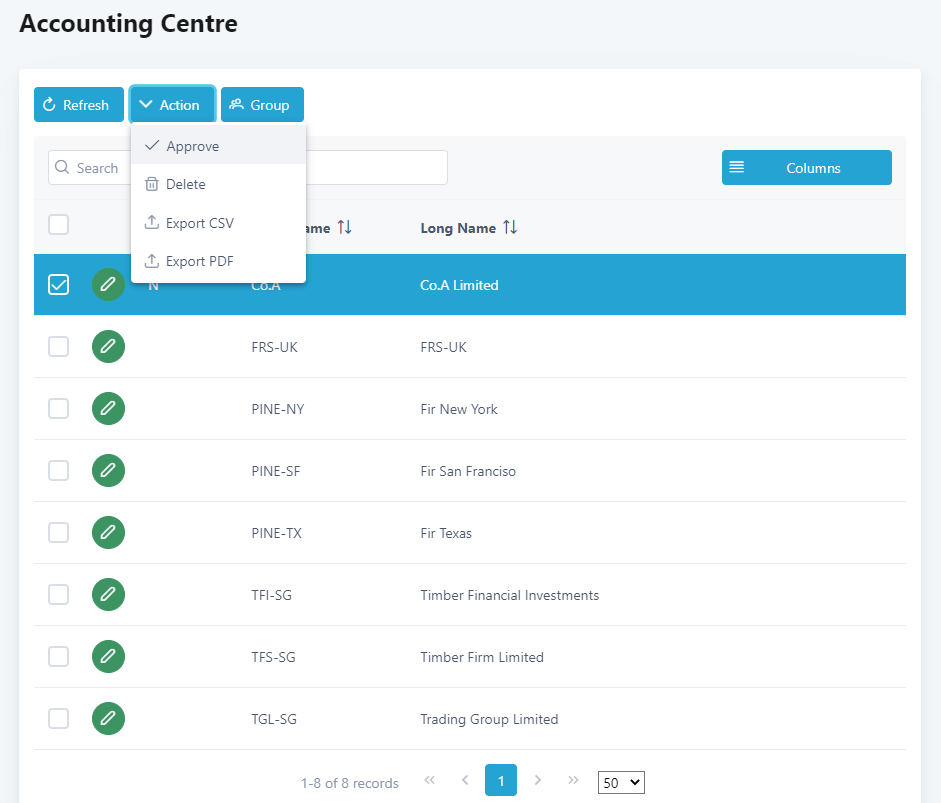Open the page size dropdown showing 50

(x=621, y=782)
